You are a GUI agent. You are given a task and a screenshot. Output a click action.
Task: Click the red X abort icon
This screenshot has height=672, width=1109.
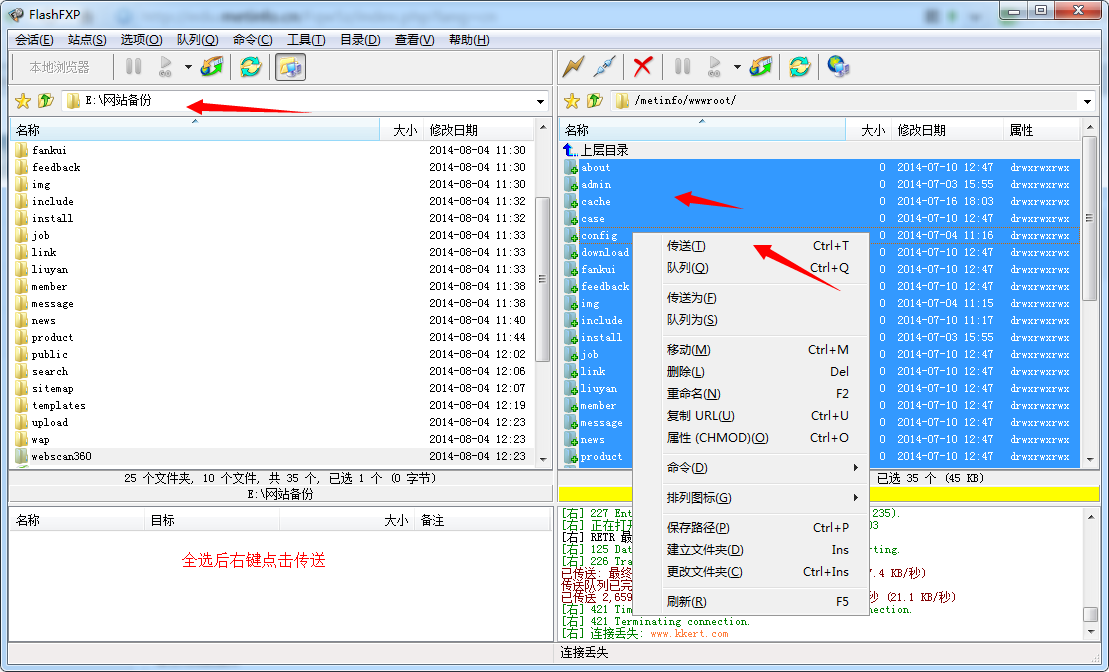point(643,67)
